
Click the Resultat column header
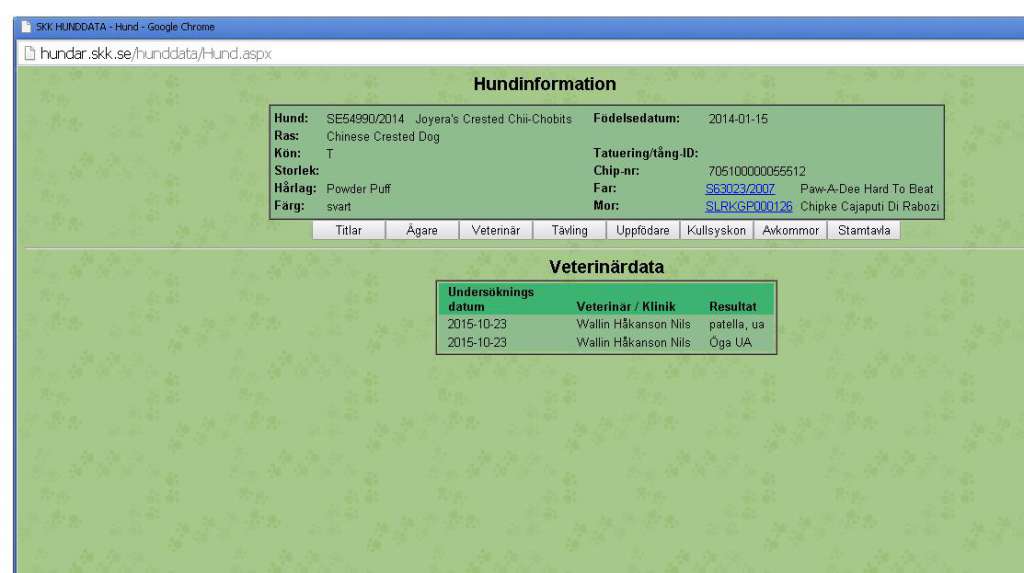click(732, 306)
